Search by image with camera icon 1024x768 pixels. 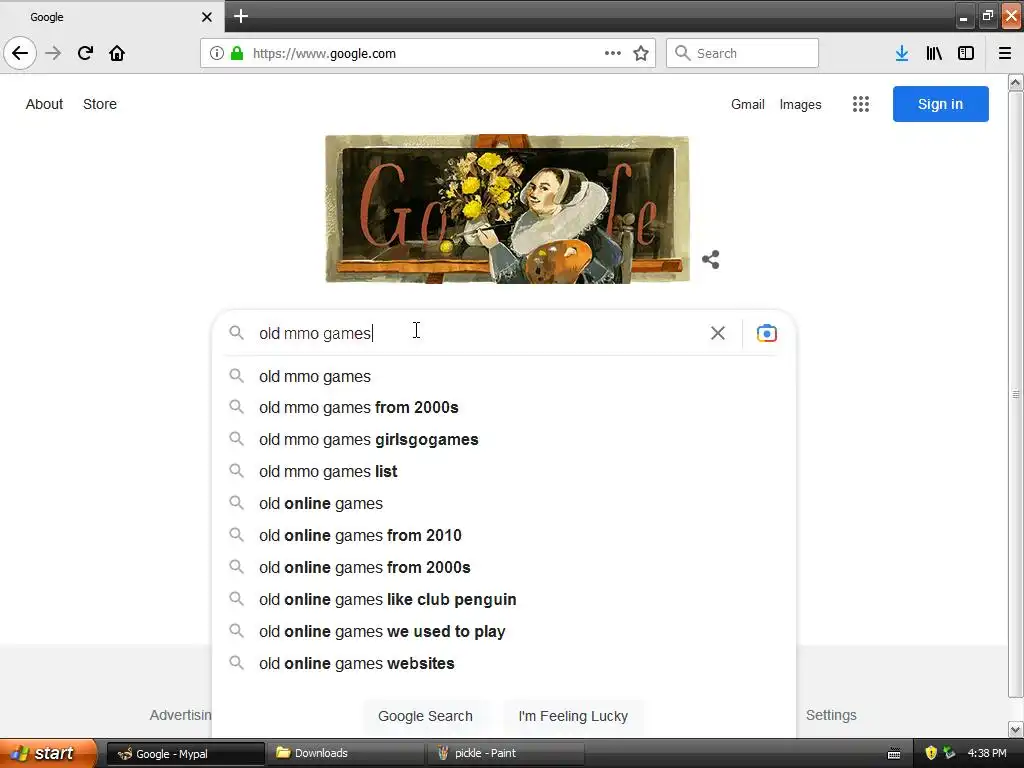pyautogui.click(x=767, y=333)
